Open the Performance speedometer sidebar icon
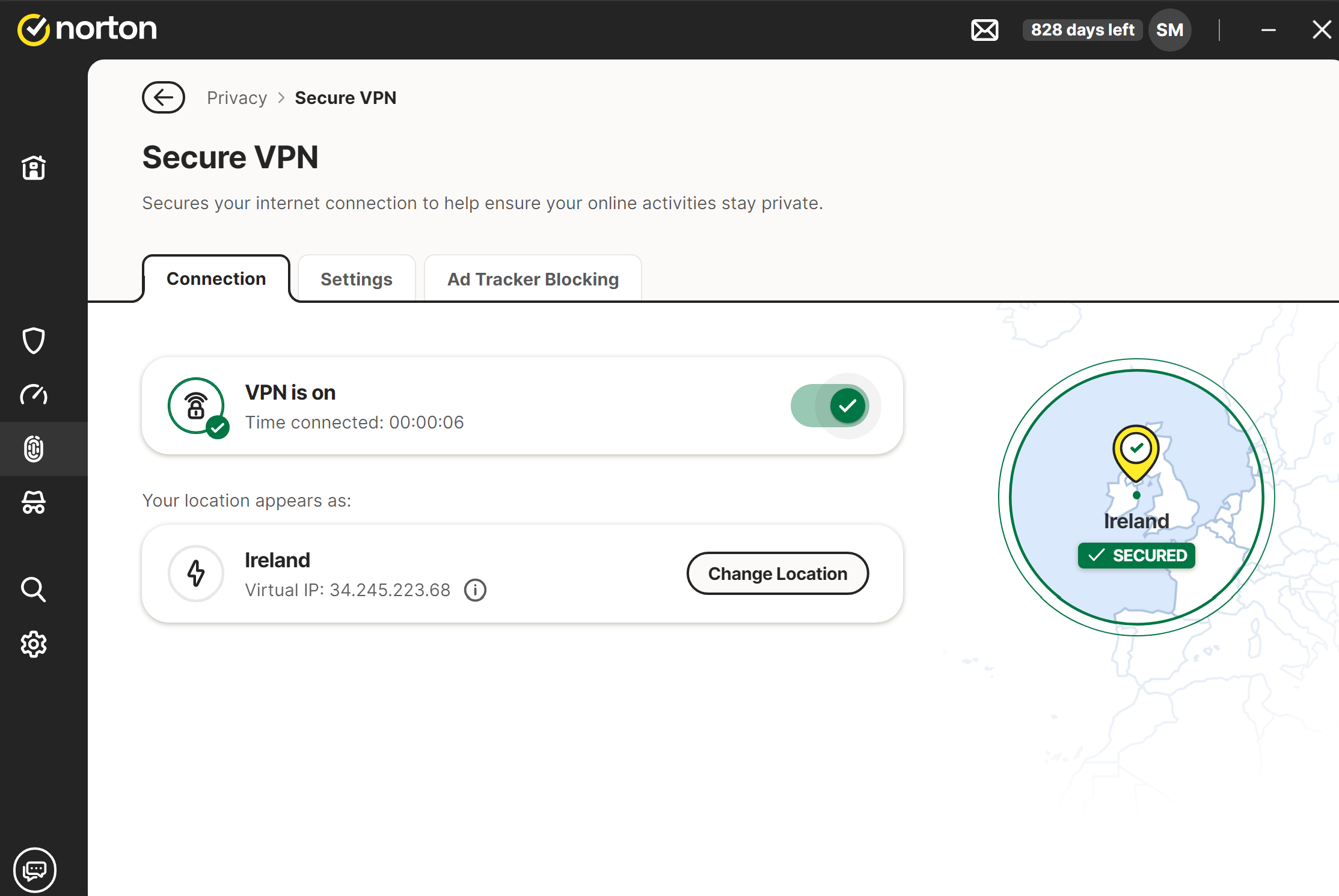This screenshot has height=896, width=1339. click(x=34, y=395)
